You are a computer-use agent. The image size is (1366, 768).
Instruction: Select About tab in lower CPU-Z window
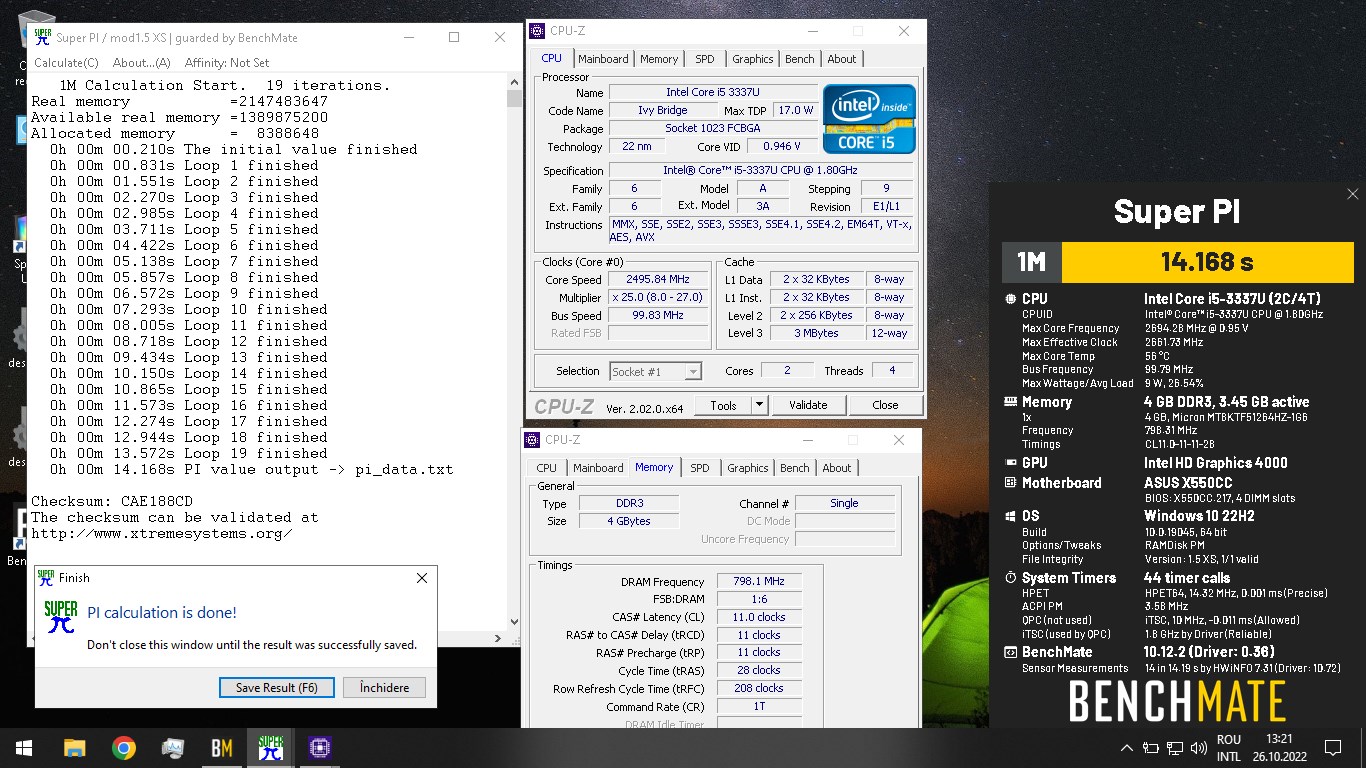(837, 468)
